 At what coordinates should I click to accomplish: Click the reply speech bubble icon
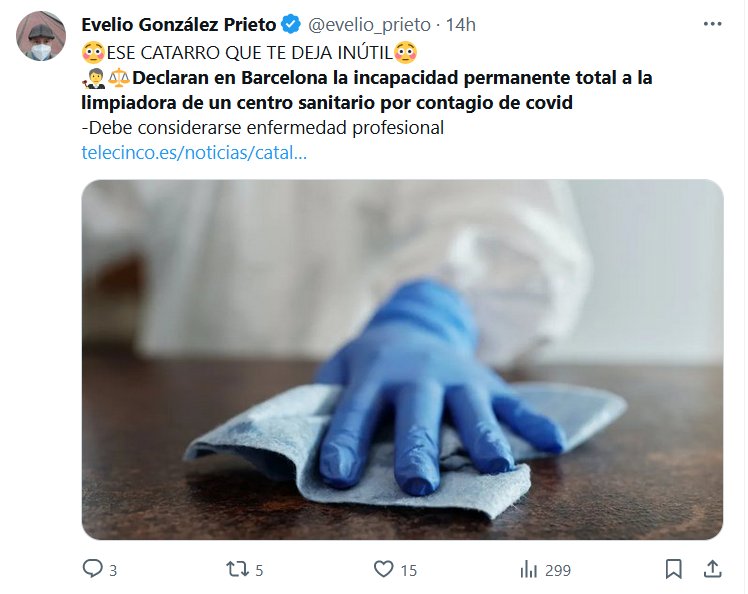(x=92, y=569)
